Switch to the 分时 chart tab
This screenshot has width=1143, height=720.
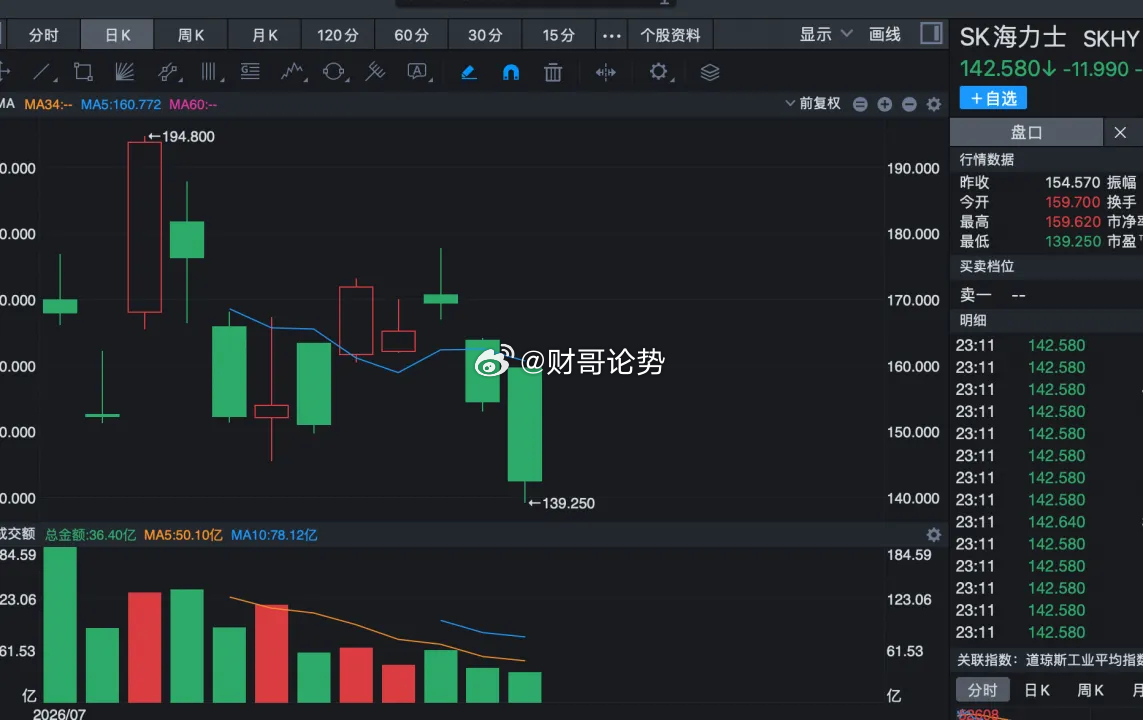pyautogui.click(x=44, y=35)
